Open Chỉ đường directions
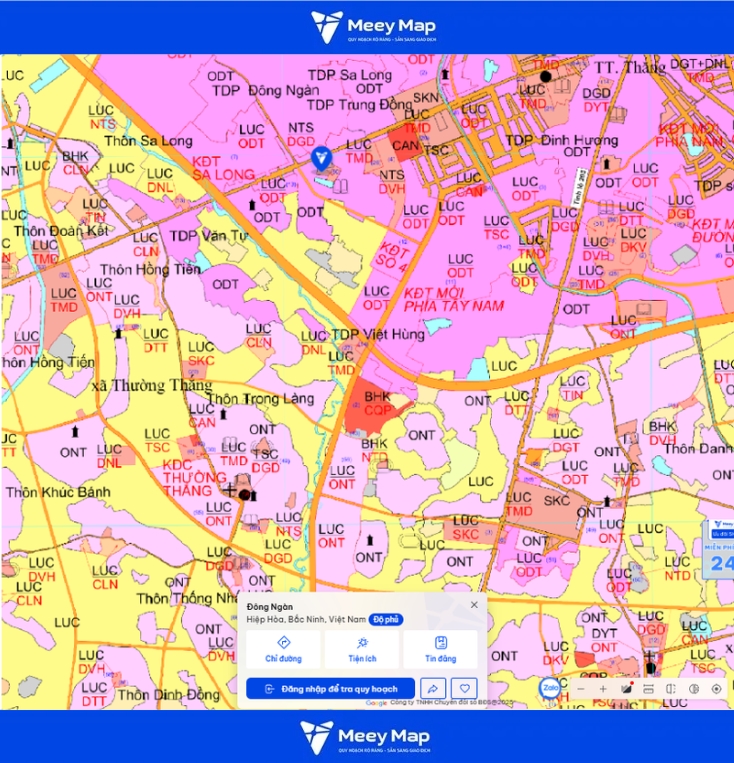This screenshot has height=763, width=734. (x=283, y=649)
